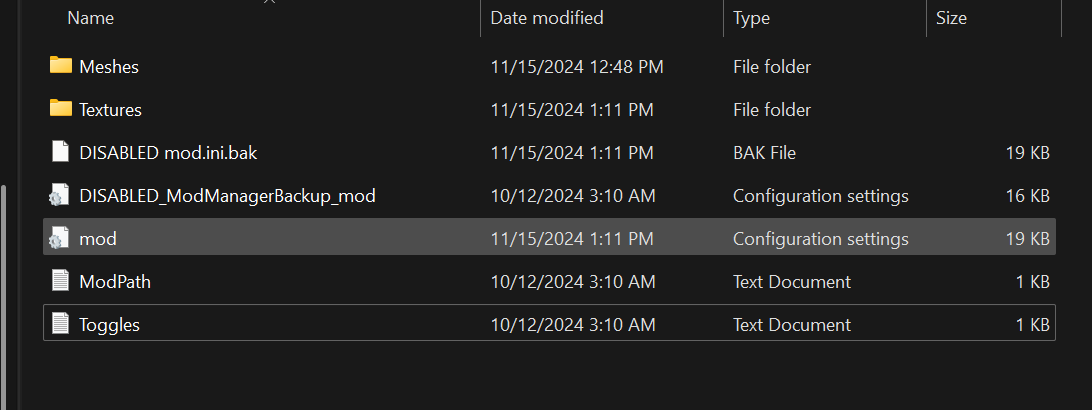Click the 19 KB size of mod
Viewport: 1092px width, 410px height.
tap(1027, 239)
